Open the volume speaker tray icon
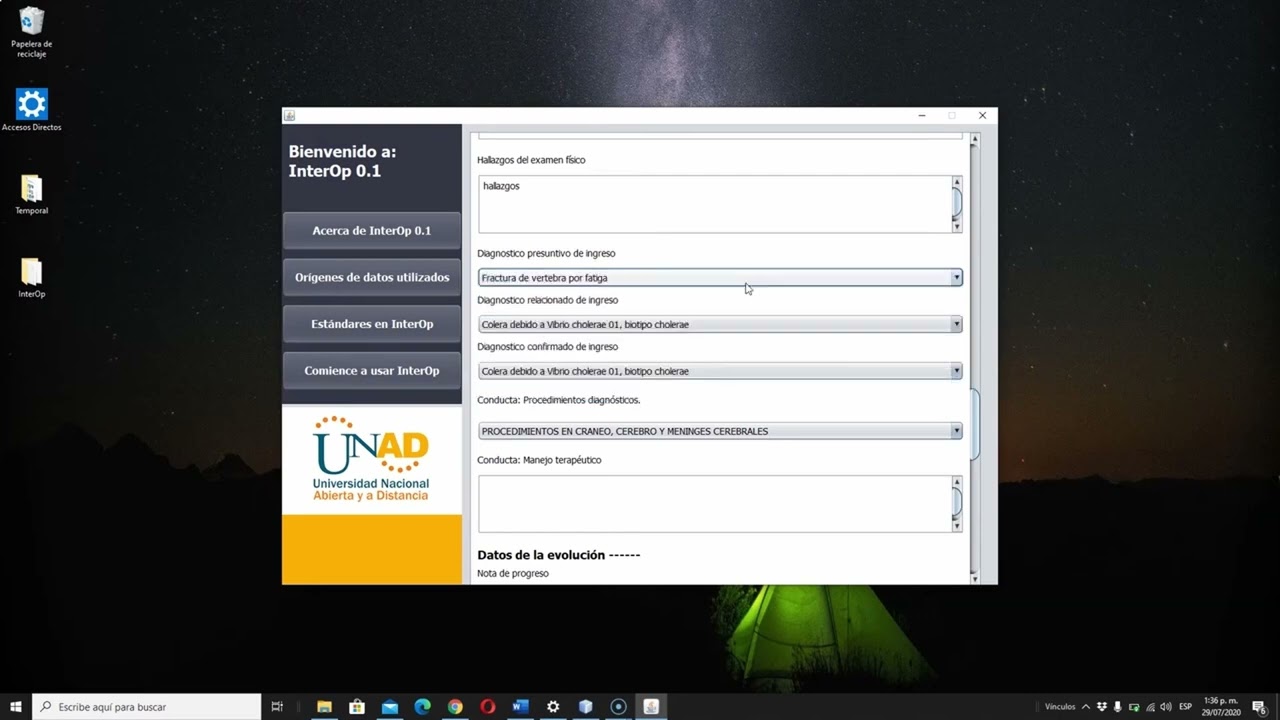This screenshot has height=720, width=1280. click(x=1166, y=706)
